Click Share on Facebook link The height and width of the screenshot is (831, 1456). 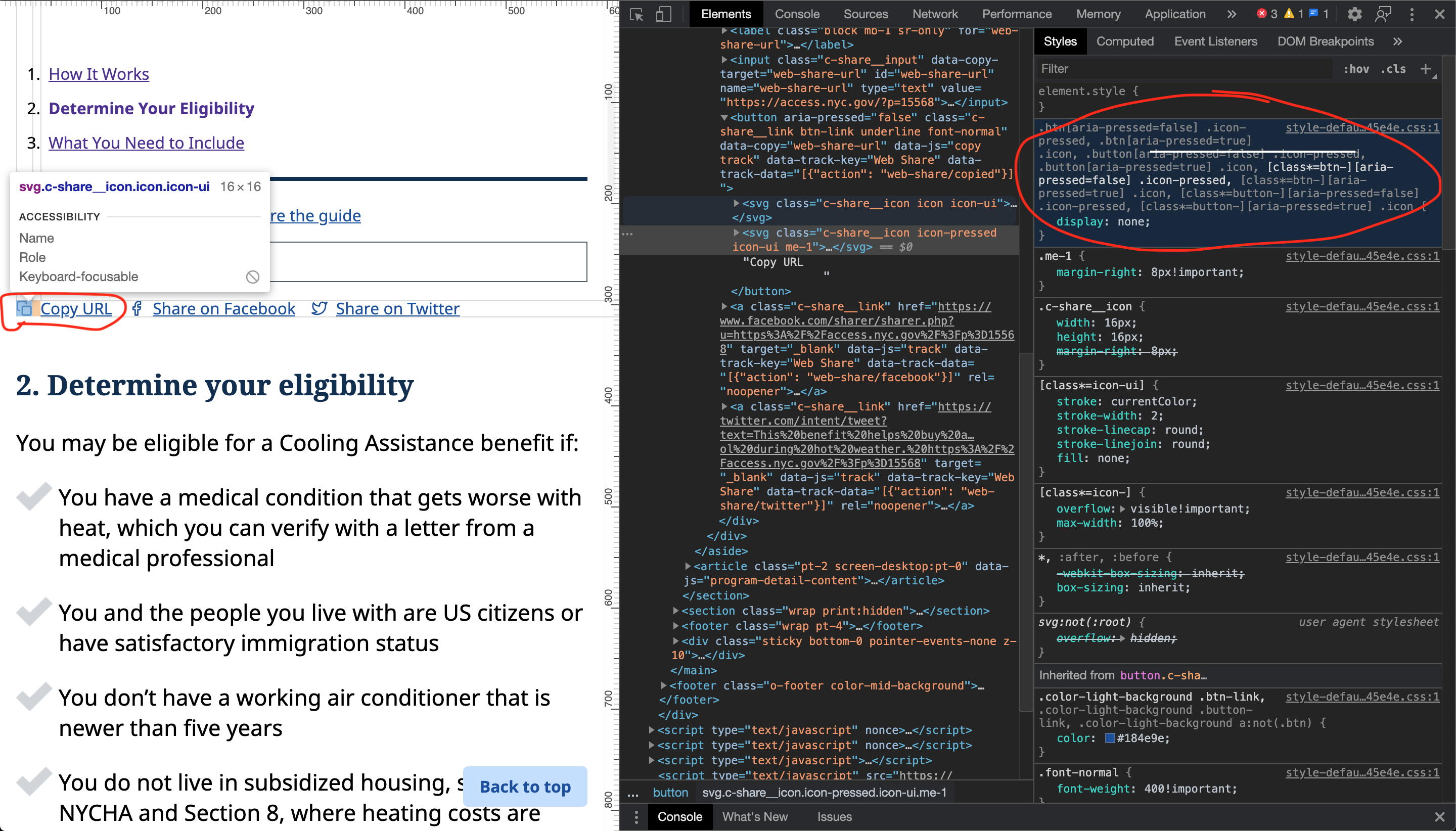tap(224, 309)
